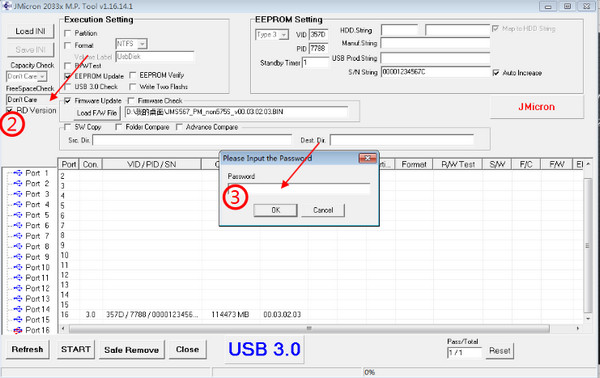
Task: Click OK in the password dialog
Action: point(276,210)
